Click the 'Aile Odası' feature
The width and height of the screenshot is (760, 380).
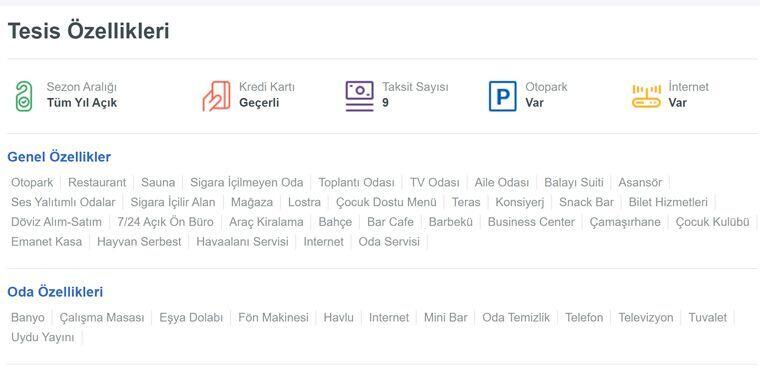(502, 183)
